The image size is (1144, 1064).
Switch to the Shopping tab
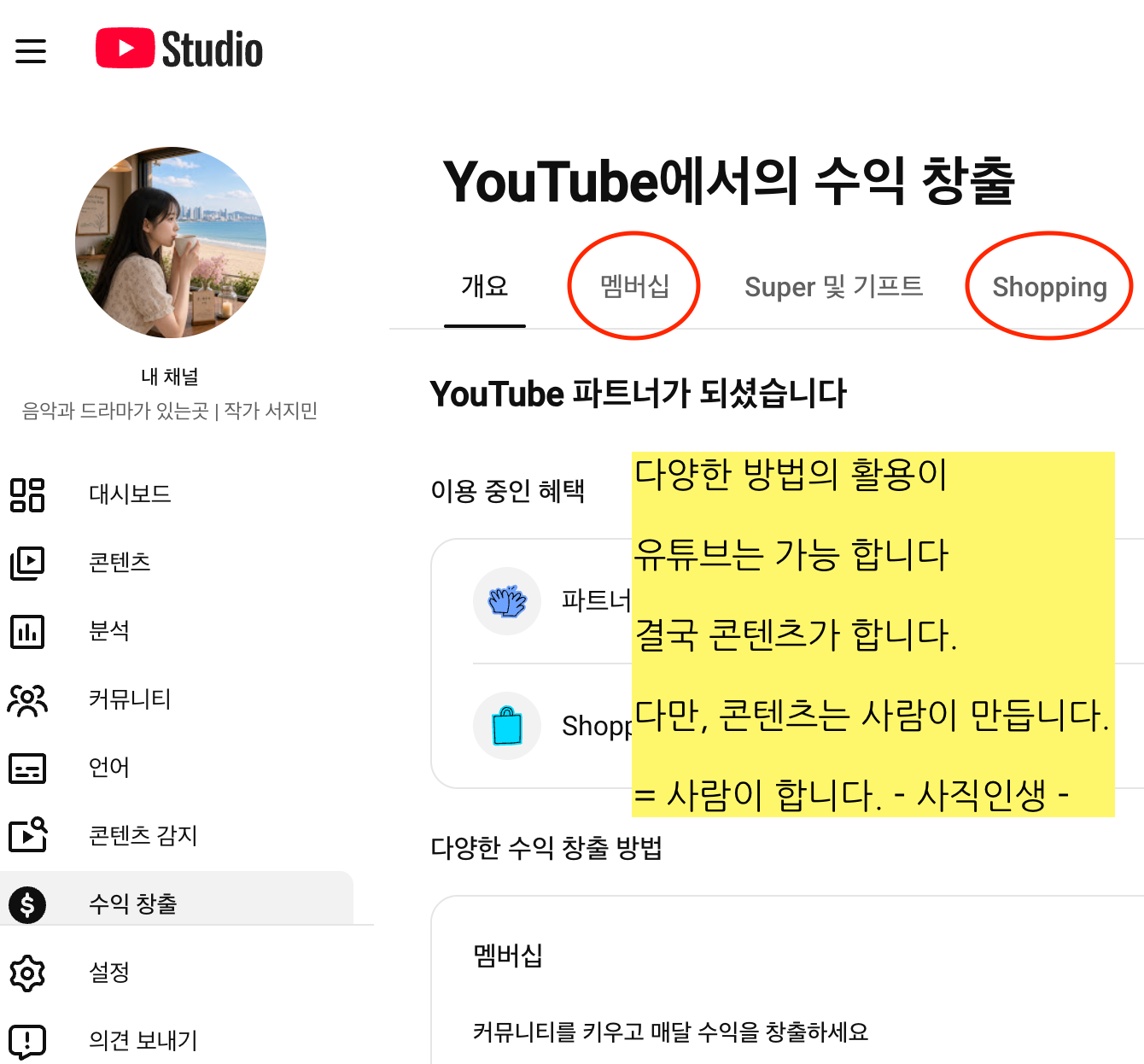pos(1049,287)
